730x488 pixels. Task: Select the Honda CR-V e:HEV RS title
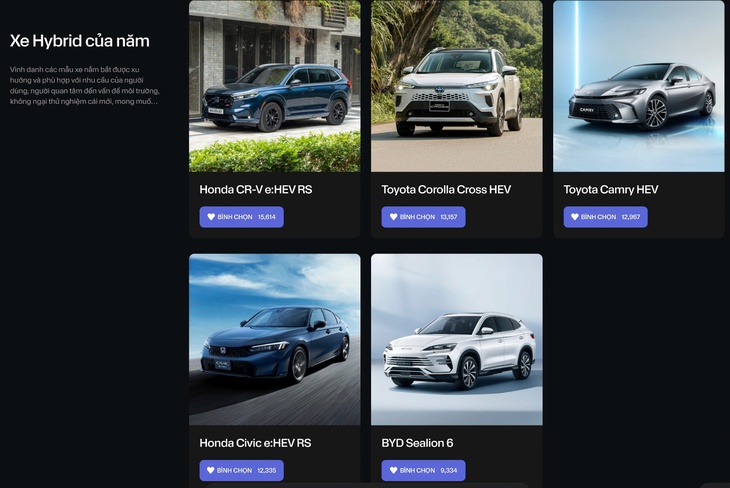(256, 190)
